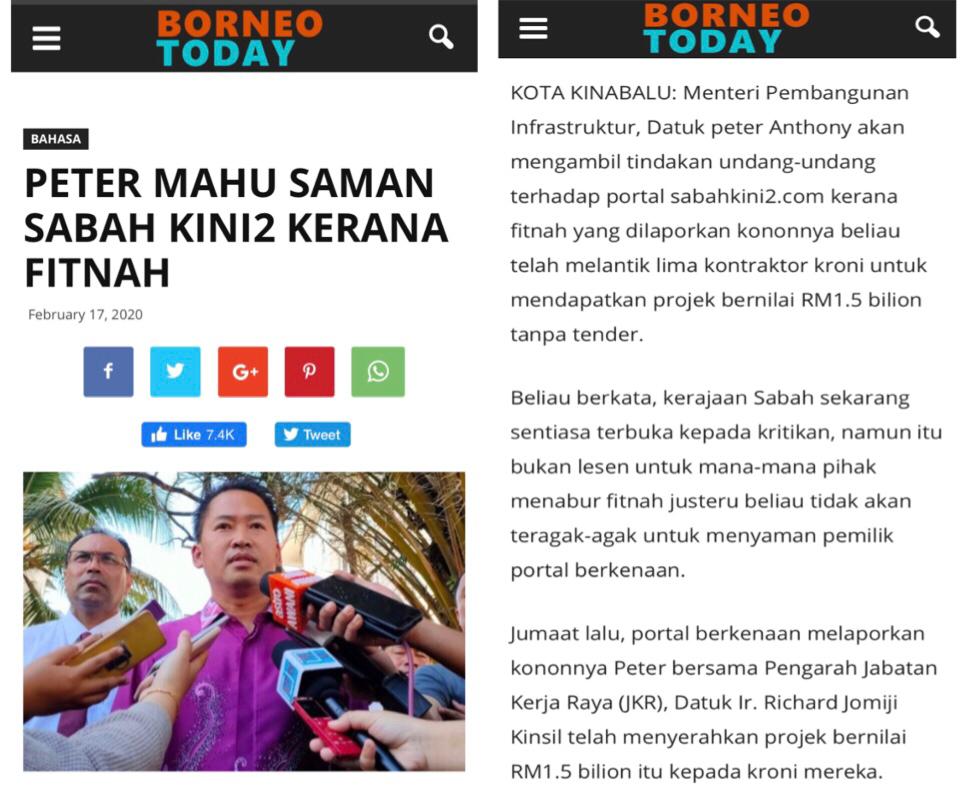The image size is (960, 794).
Task: Click the Facebook Like 7.4K button
Action: (194, 435)
